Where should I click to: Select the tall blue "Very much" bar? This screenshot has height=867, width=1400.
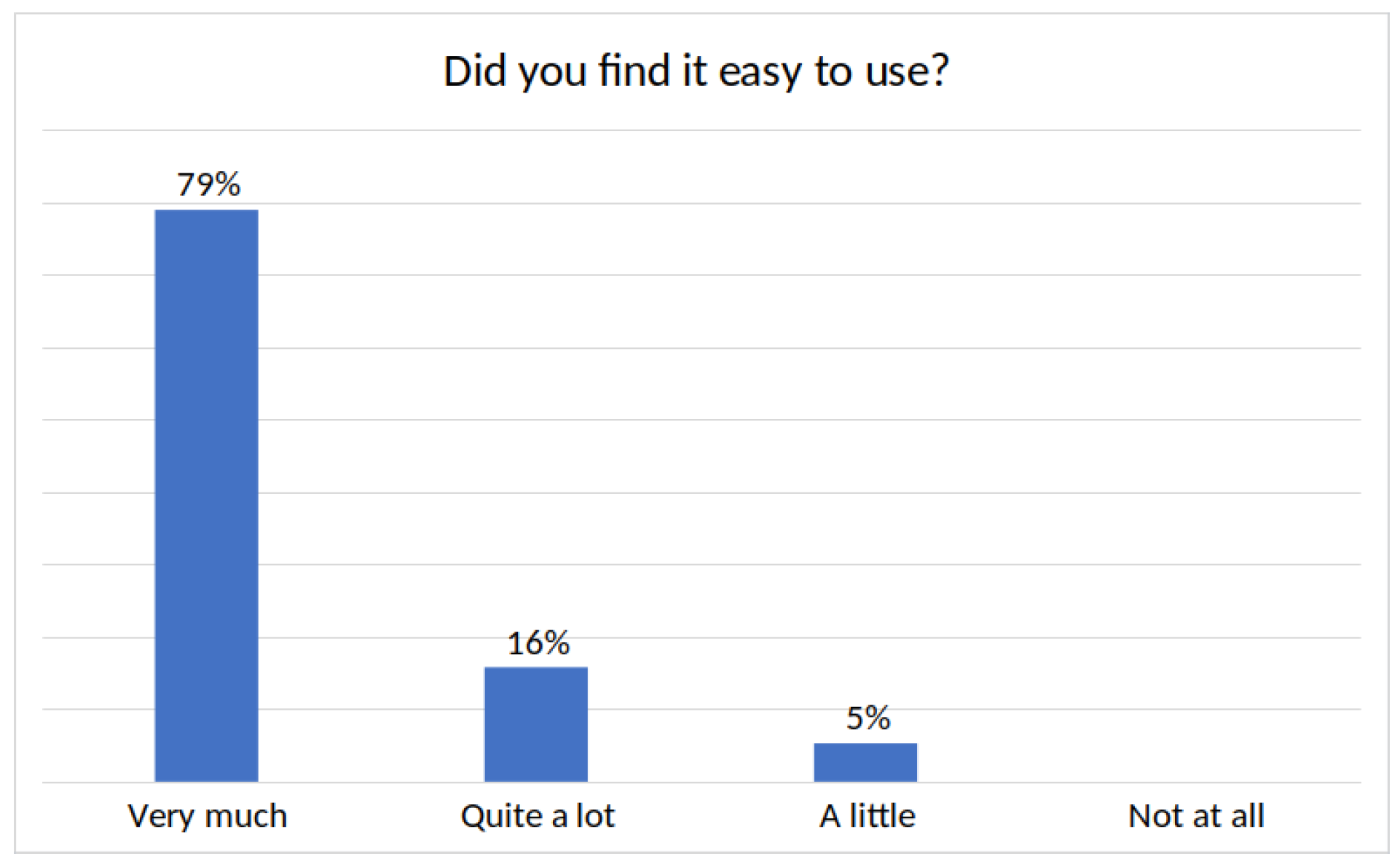point(206,495)
